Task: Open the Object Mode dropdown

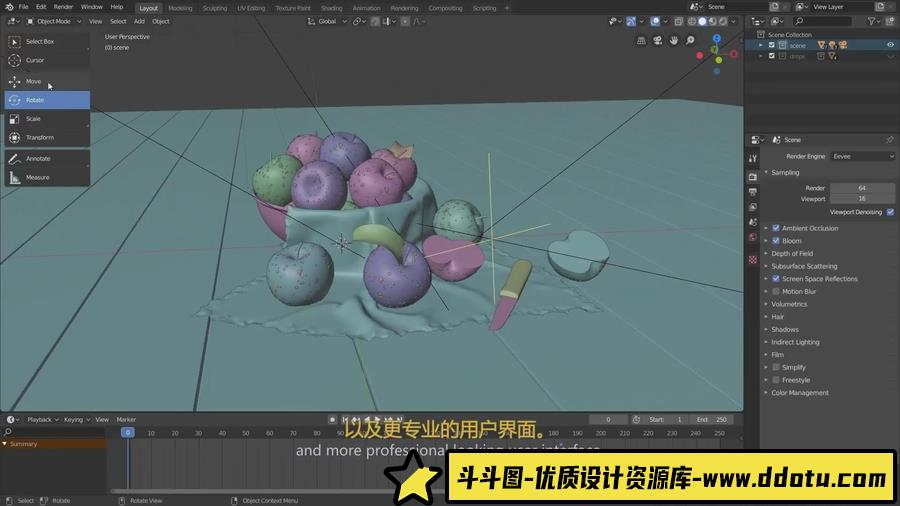Action: pyautogui.click(x=52, y=21)
